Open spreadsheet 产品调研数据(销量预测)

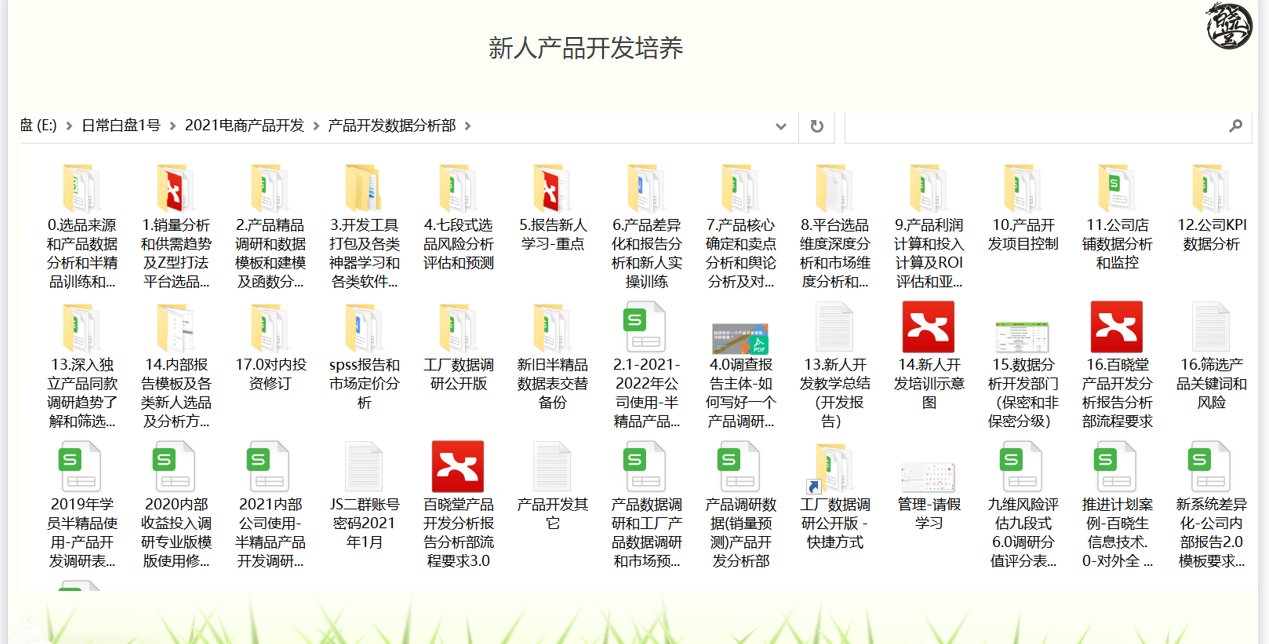(740, 505)
